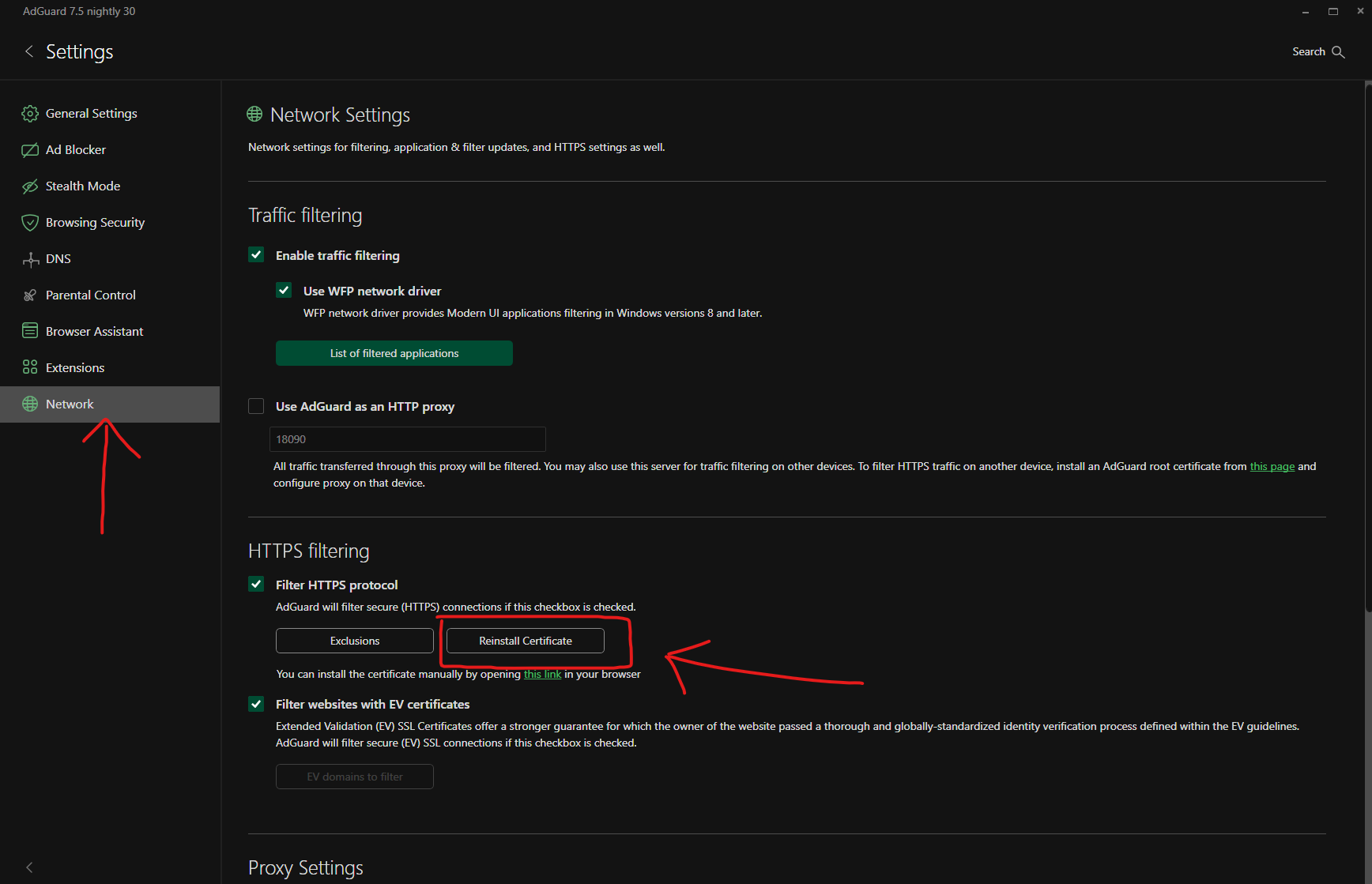
Task: Click the Extensions grid icon
Action: click(x=30, y=367)
